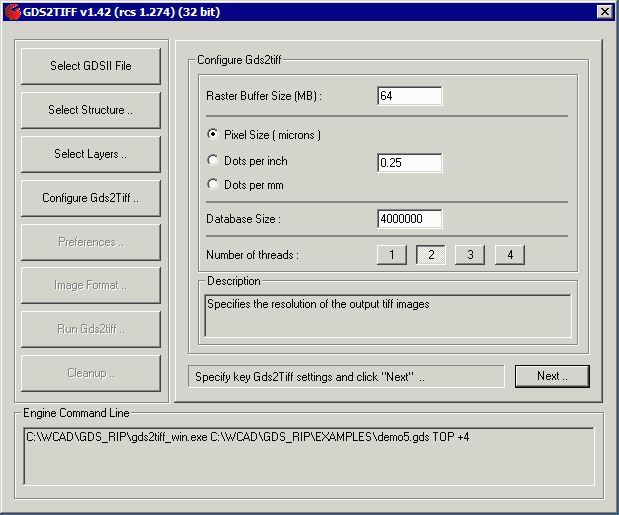Set number of threads to 2
This screenshot has width=619, height=515.
[x=431, y=255]
